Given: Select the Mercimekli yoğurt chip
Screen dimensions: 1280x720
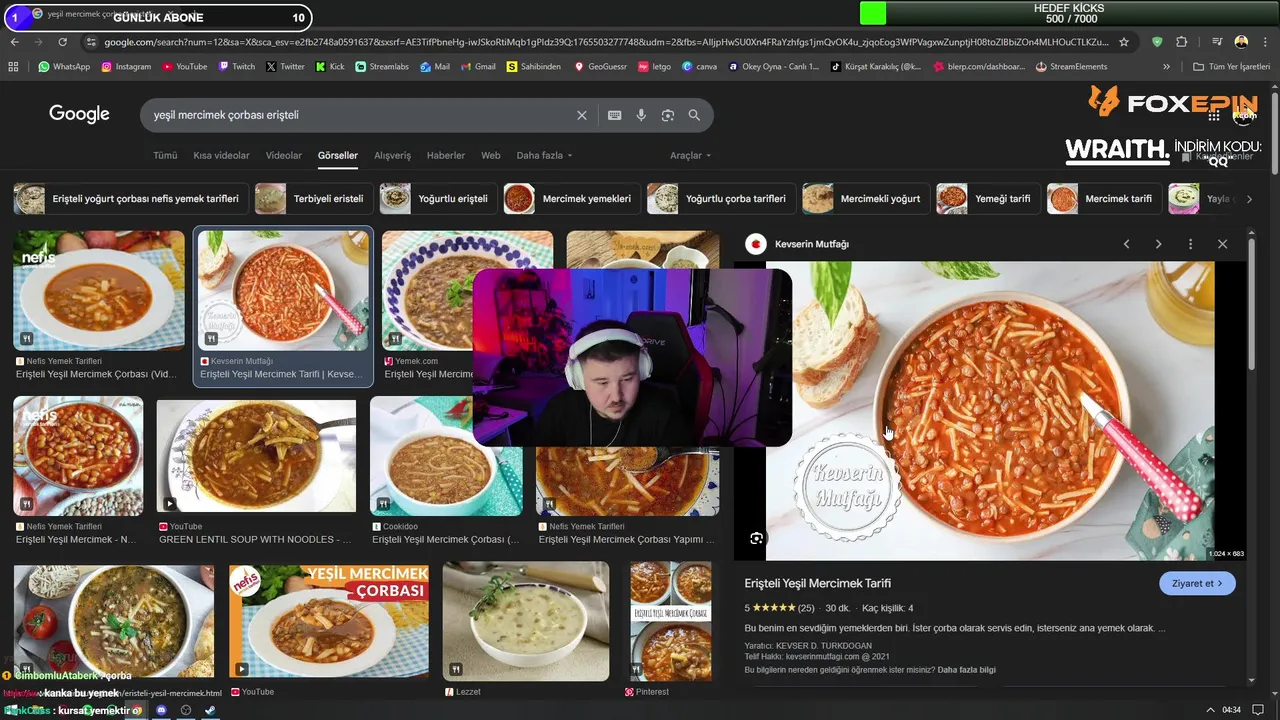Looking at the screenshot, I should pyautogui.click(x=866, y=199).
